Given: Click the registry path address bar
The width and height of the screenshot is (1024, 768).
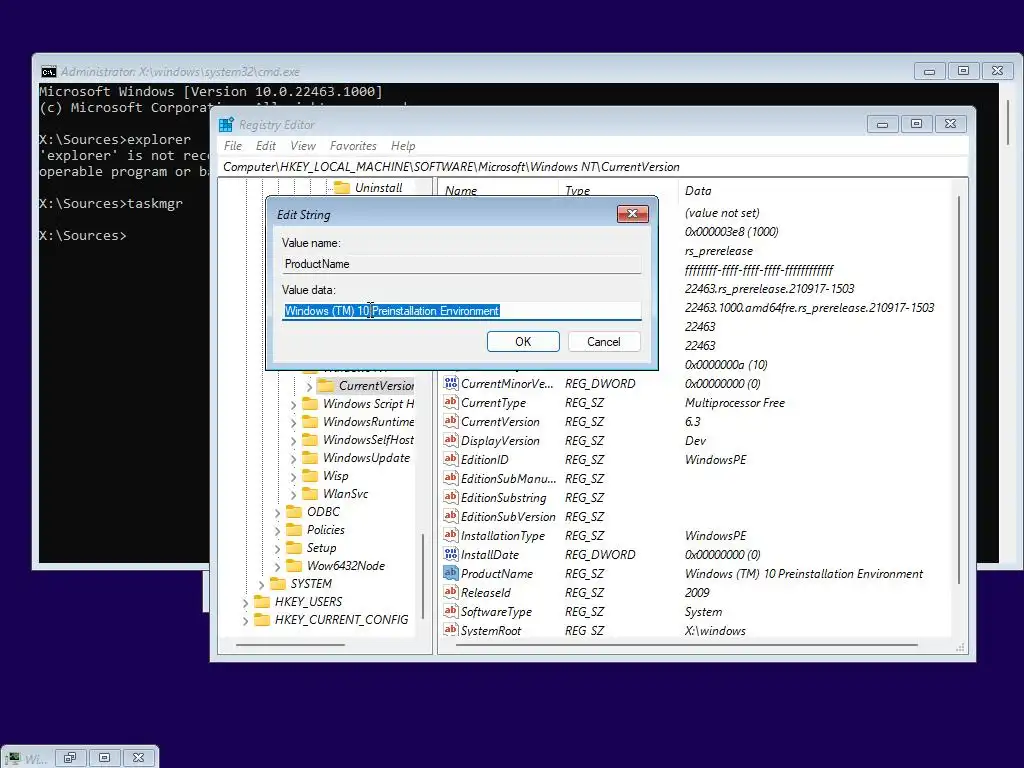Looking at the screenshot, I should pos(594,167).
